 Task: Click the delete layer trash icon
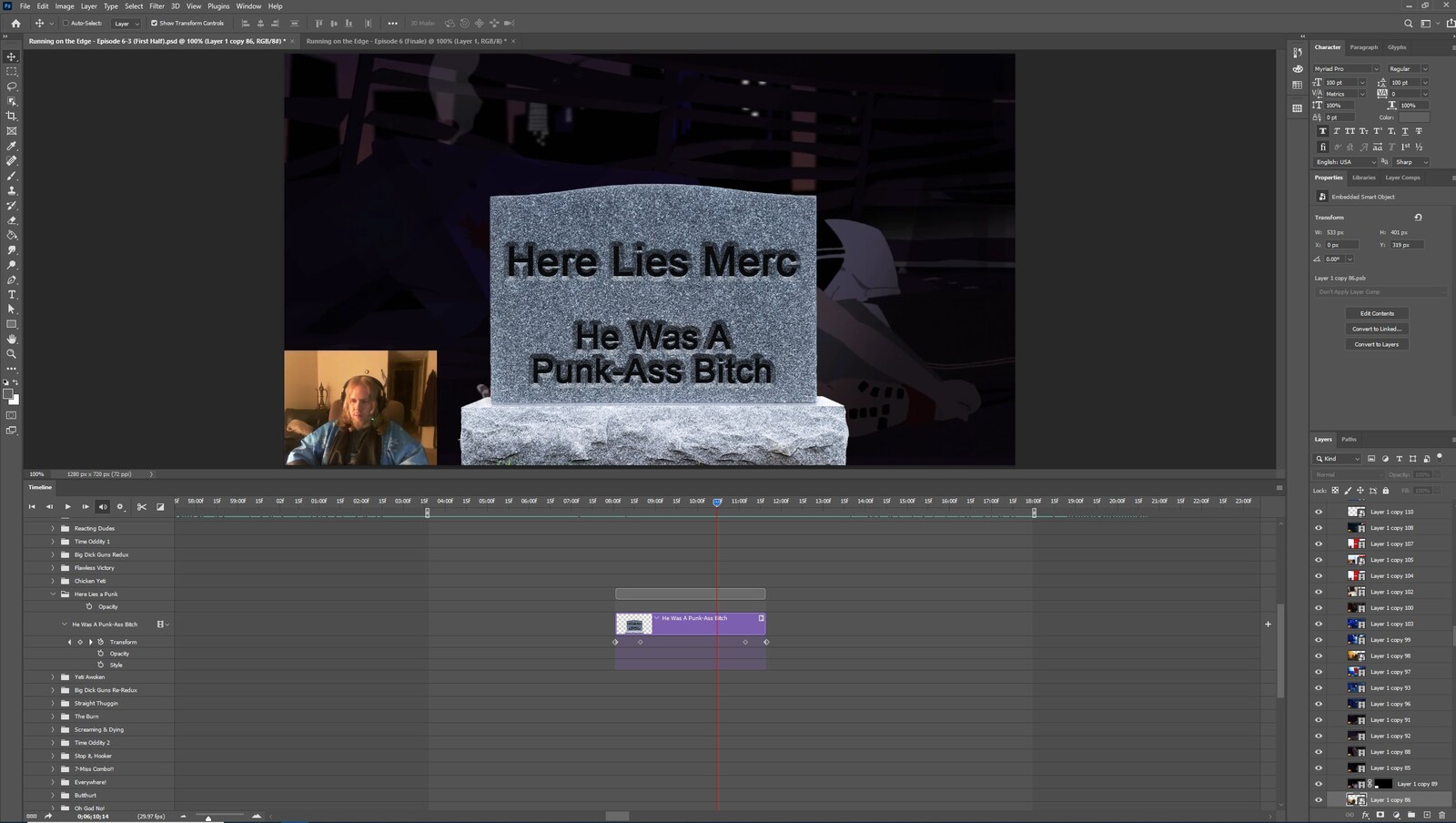point(1441,815)
